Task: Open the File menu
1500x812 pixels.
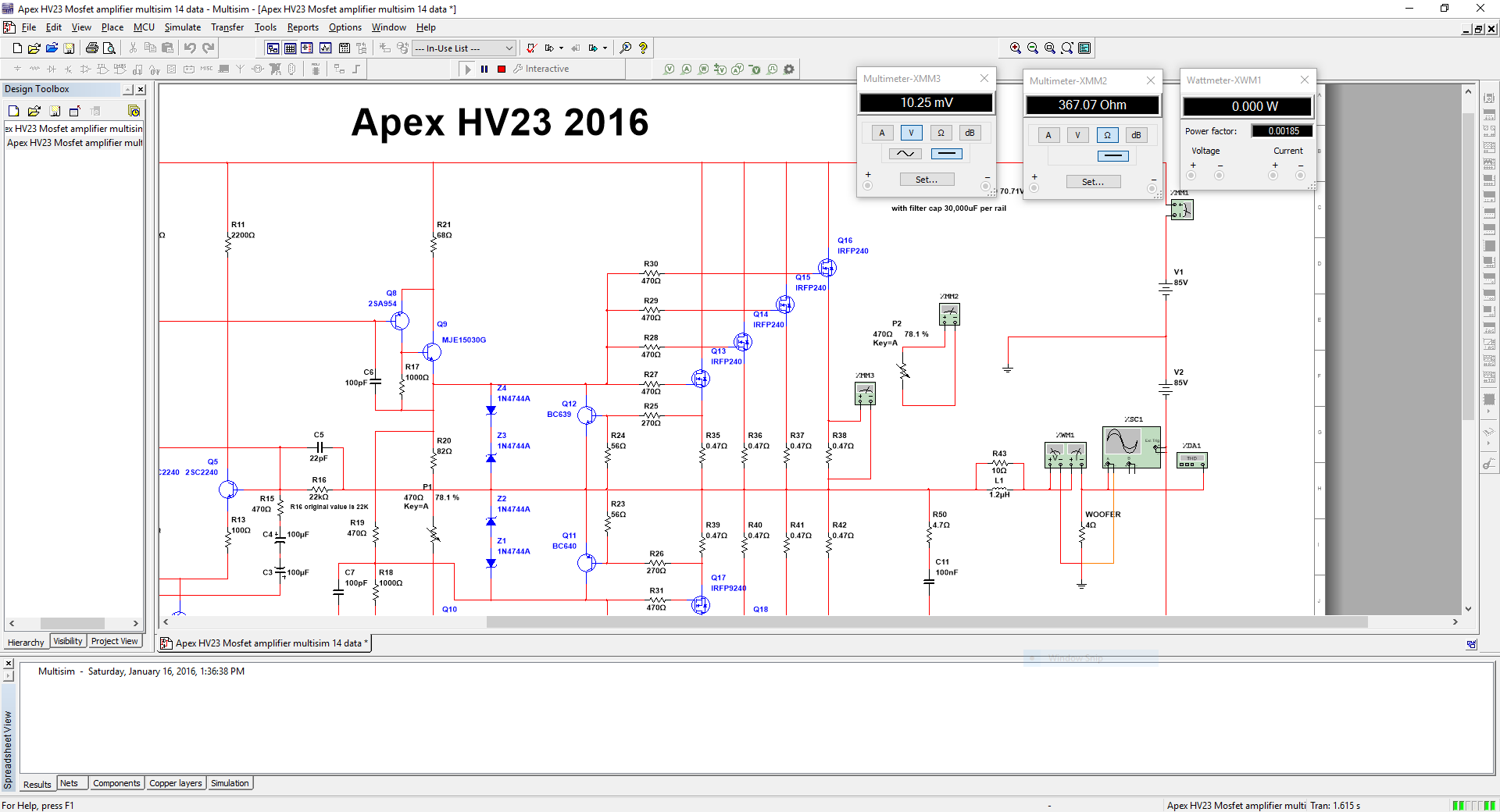Action: (x=29, y=27)
